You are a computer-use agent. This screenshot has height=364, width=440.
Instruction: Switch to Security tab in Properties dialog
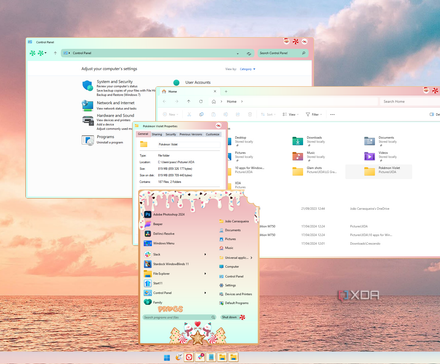pos(171,134)
